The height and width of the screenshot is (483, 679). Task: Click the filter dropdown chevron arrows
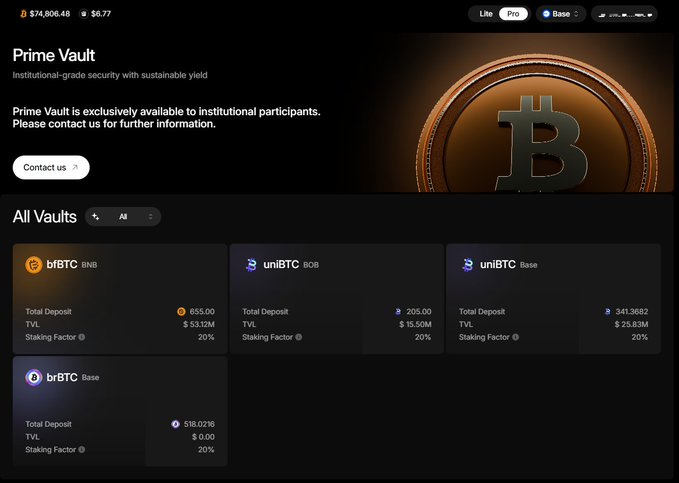click(150, 217)
